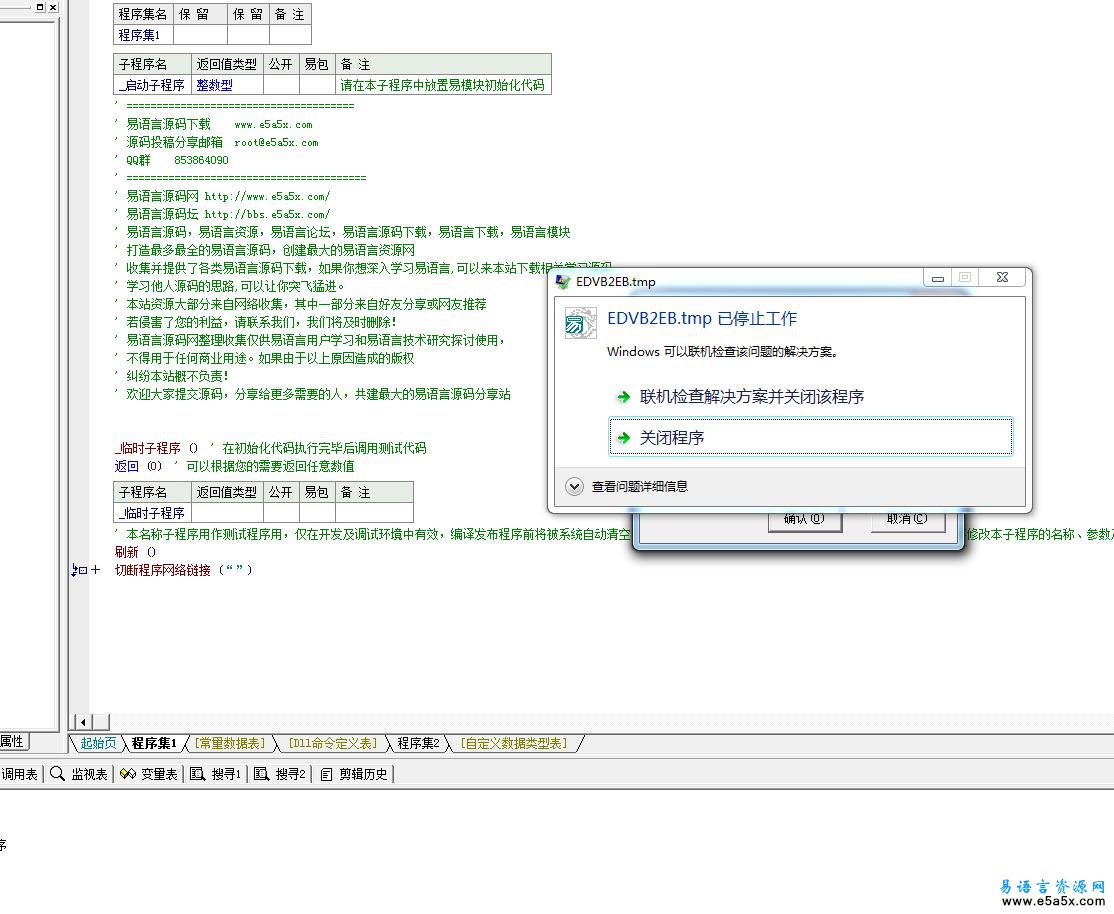The height and width of the screenshot is (914, 1114).
Task: Click the _临时子程序 () call code line
Action: tap(270, 448)
